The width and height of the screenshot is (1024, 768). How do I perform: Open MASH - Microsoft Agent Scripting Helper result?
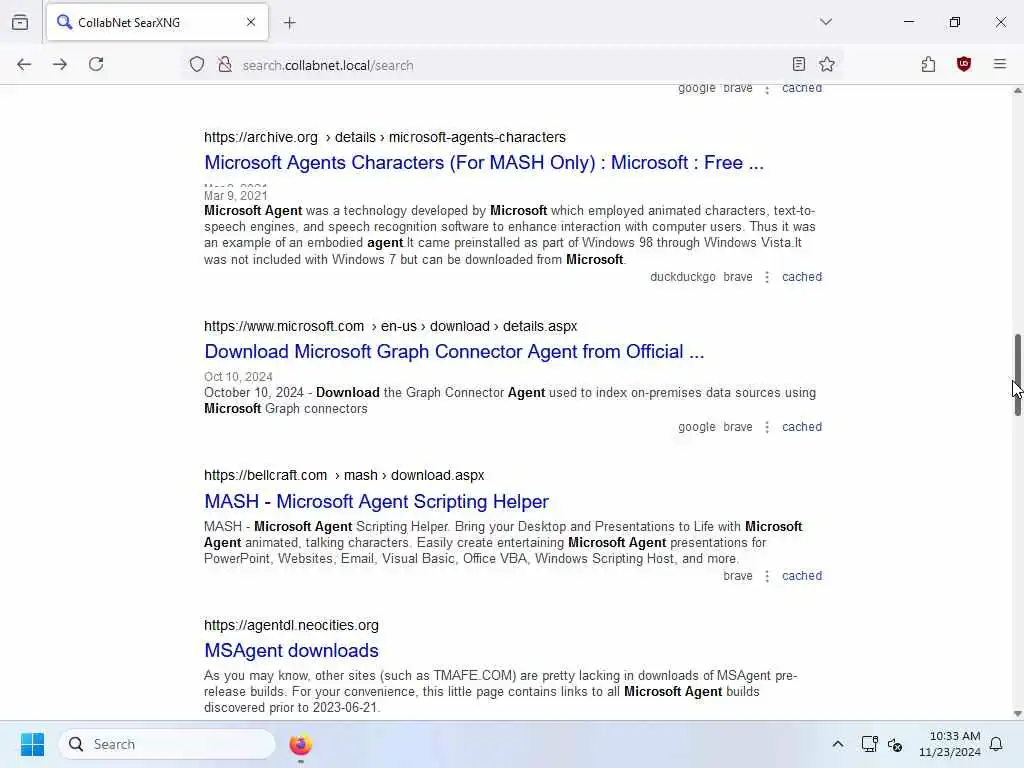376,502
